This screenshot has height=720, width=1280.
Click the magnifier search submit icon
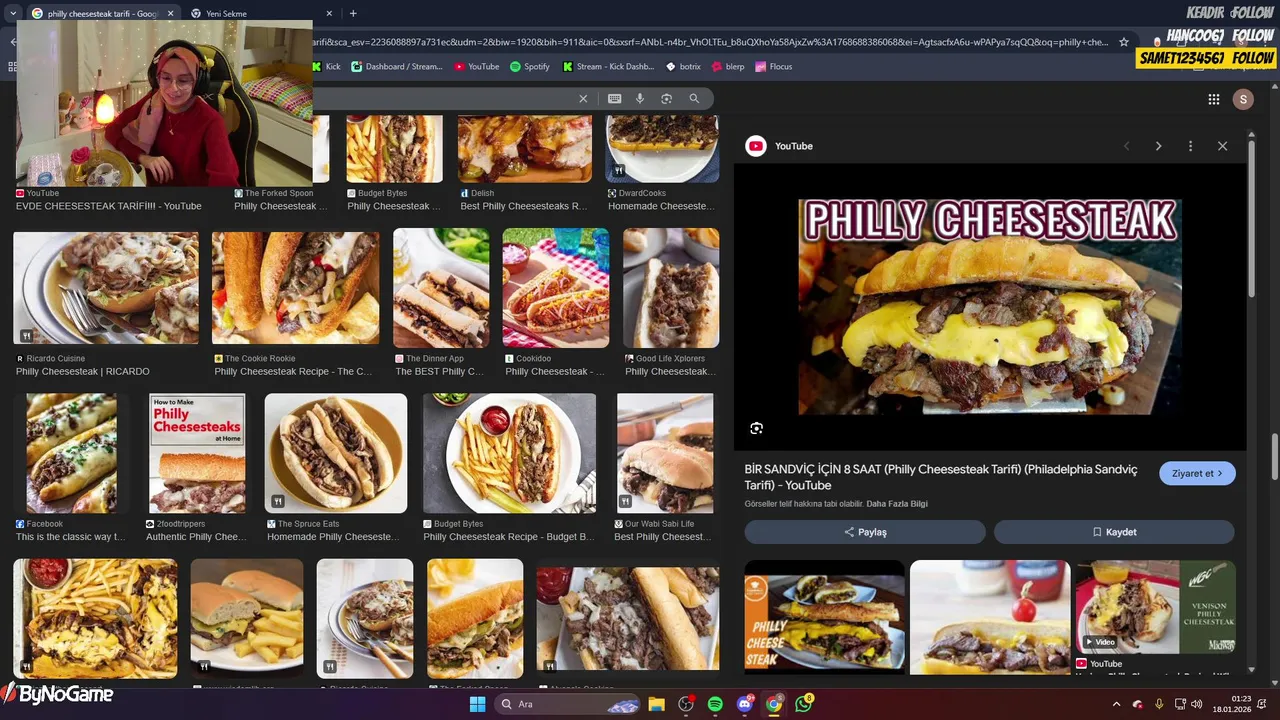pos(694,98)
